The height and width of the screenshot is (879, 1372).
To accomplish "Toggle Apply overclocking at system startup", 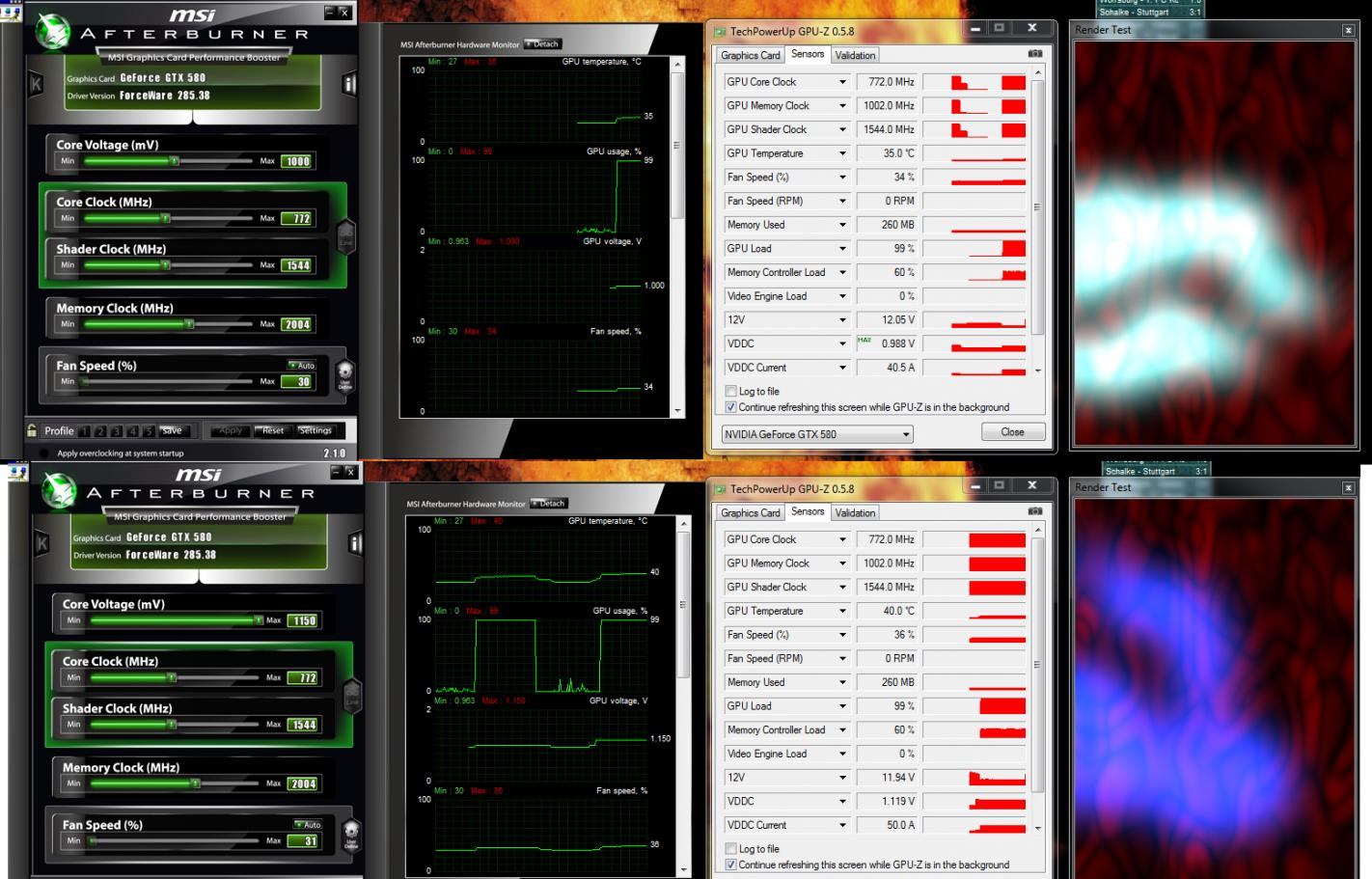I will pos(43,453).
